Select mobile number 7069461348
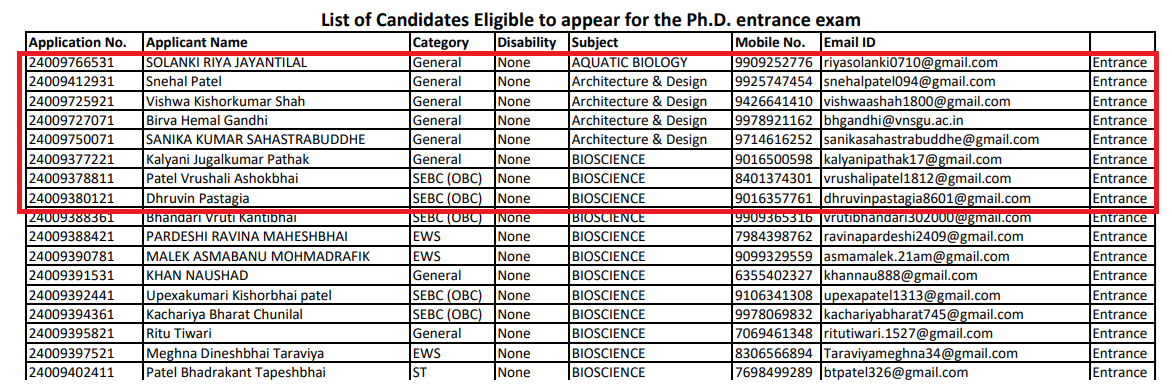This screenshot has width=1172, height=392. point(774,334)
